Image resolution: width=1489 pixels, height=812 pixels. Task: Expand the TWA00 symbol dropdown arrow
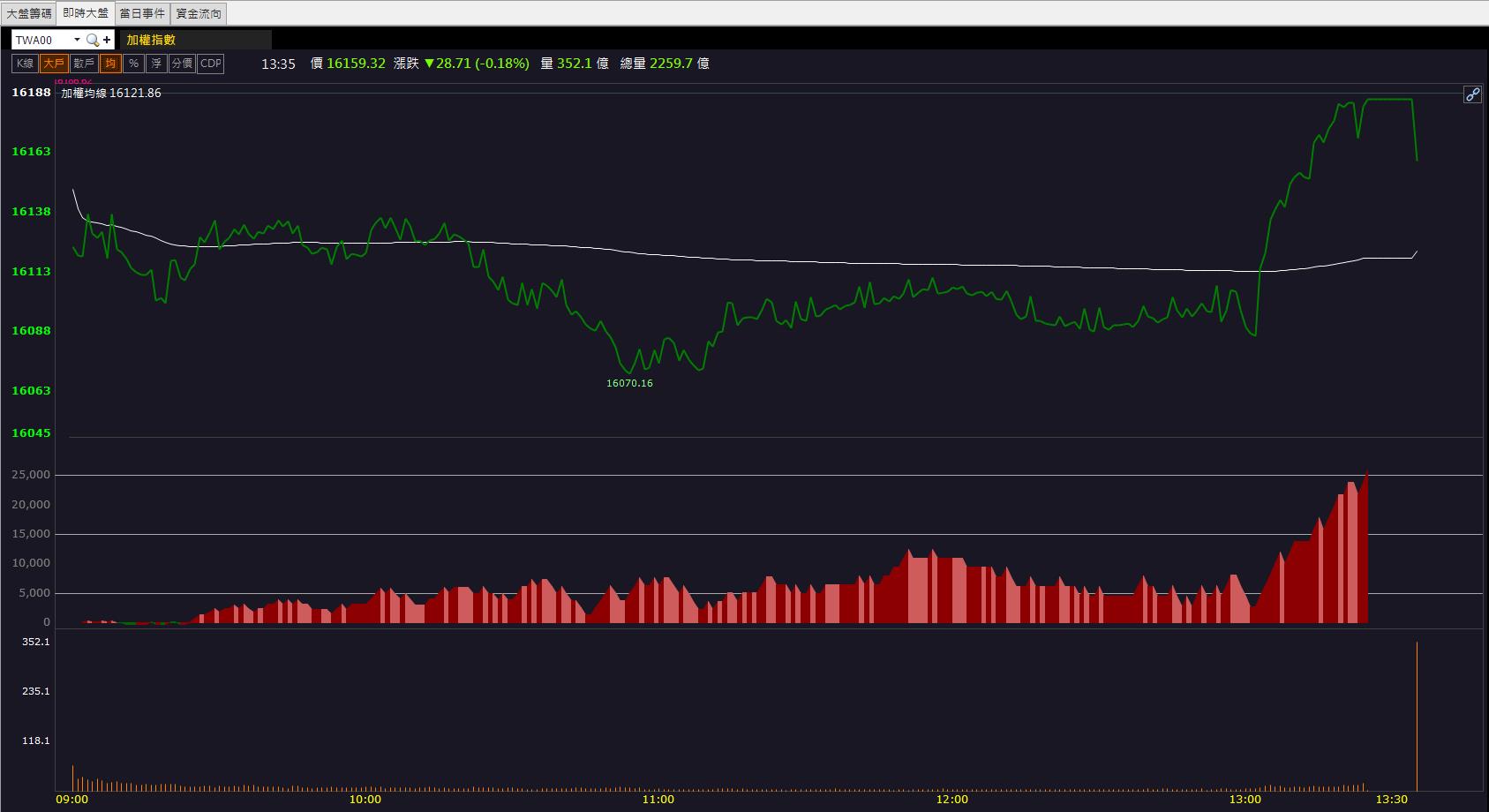[77, 40]
